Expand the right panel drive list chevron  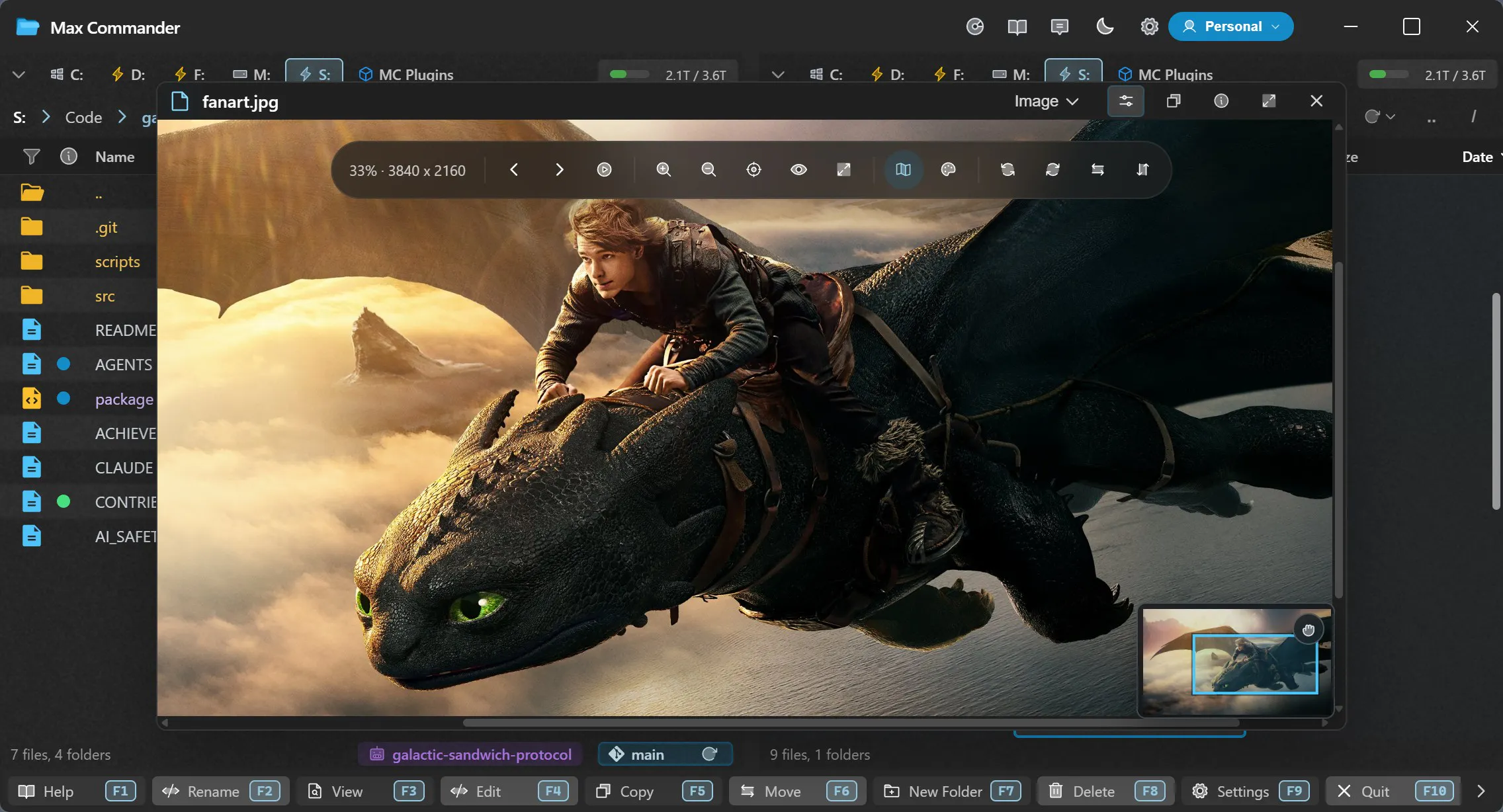[x=778, y=75]
